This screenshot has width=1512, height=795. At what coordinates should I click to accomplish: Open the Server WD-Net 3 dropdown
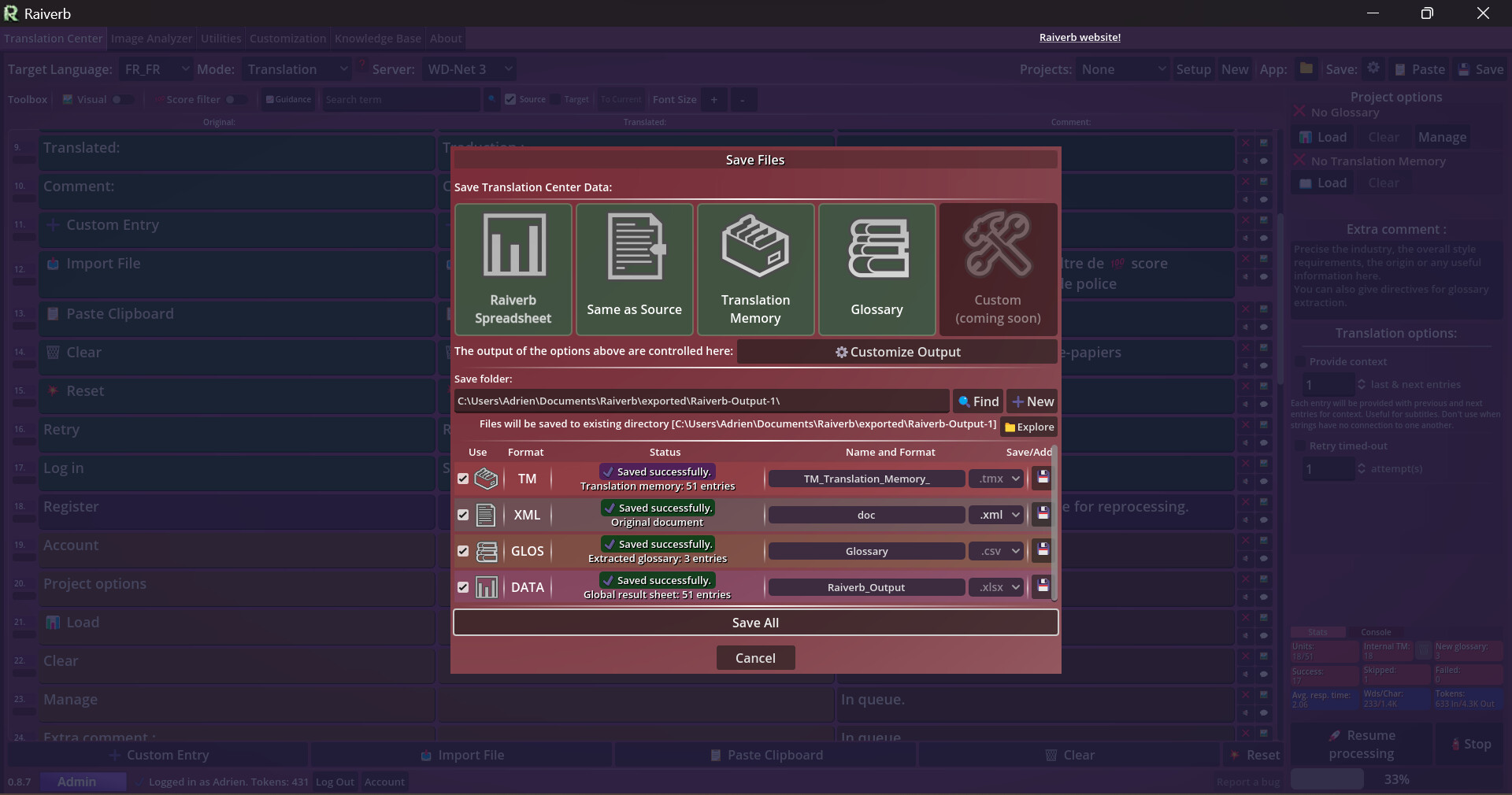(469, 69)
